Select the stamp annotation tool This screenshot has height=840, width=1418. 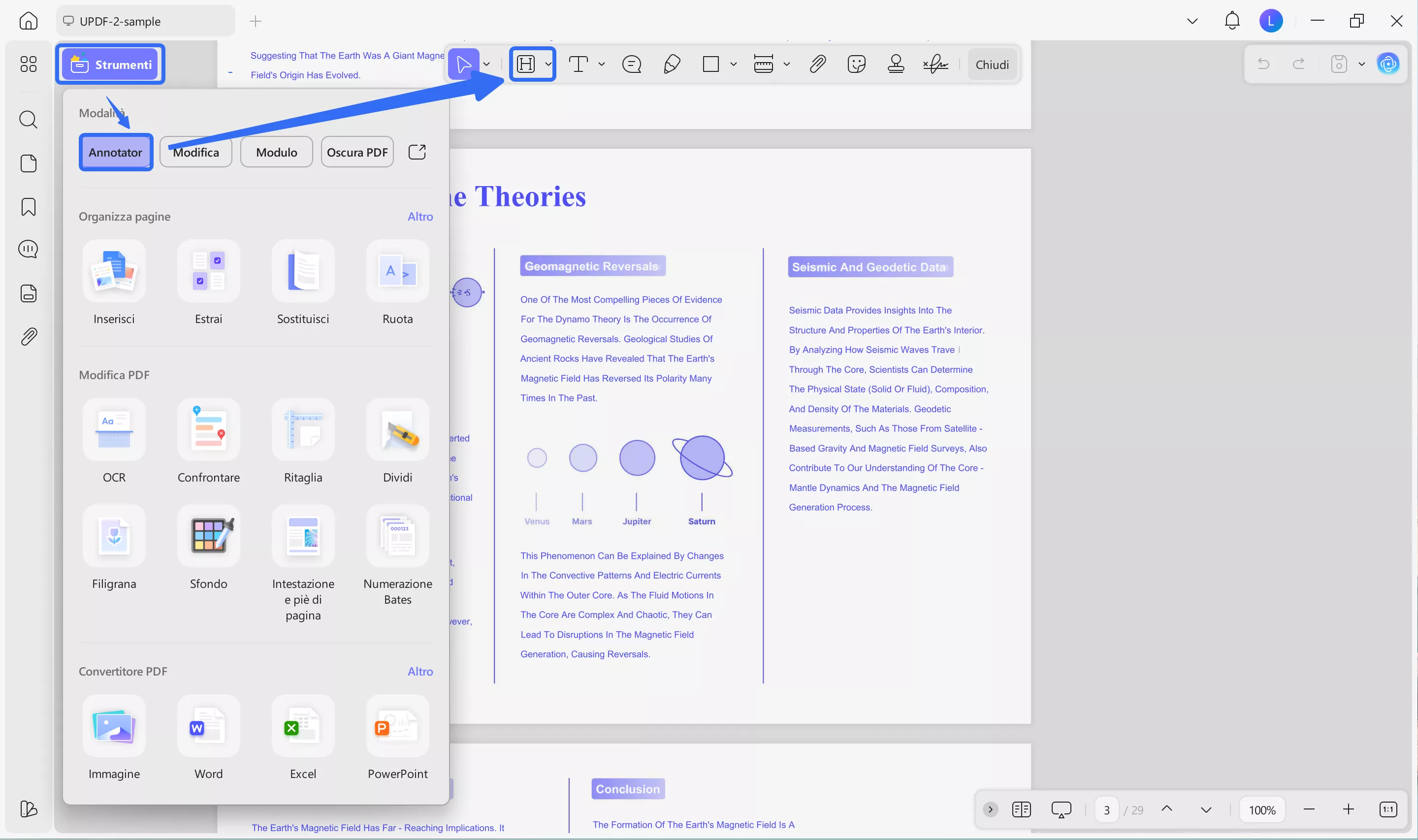tap(895, 64)
